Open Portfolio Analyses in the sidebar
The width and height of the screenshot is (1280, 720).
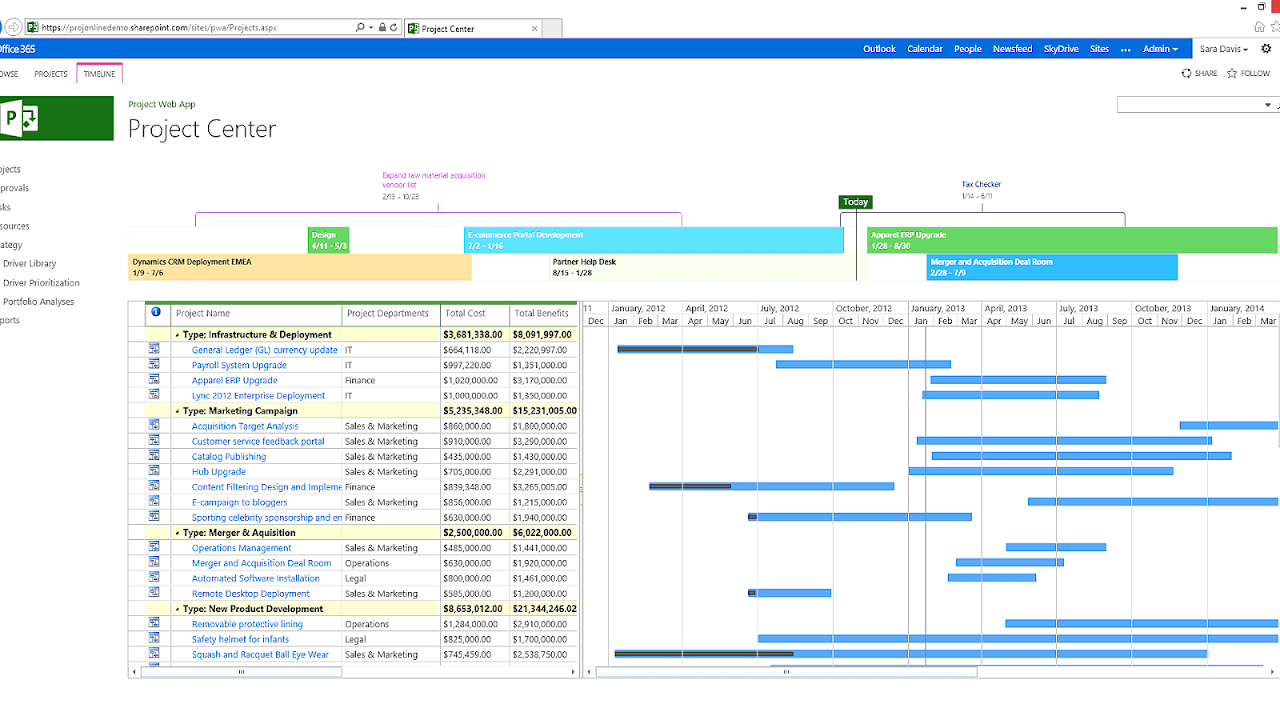pyautogui.click(x=38, y=302)
